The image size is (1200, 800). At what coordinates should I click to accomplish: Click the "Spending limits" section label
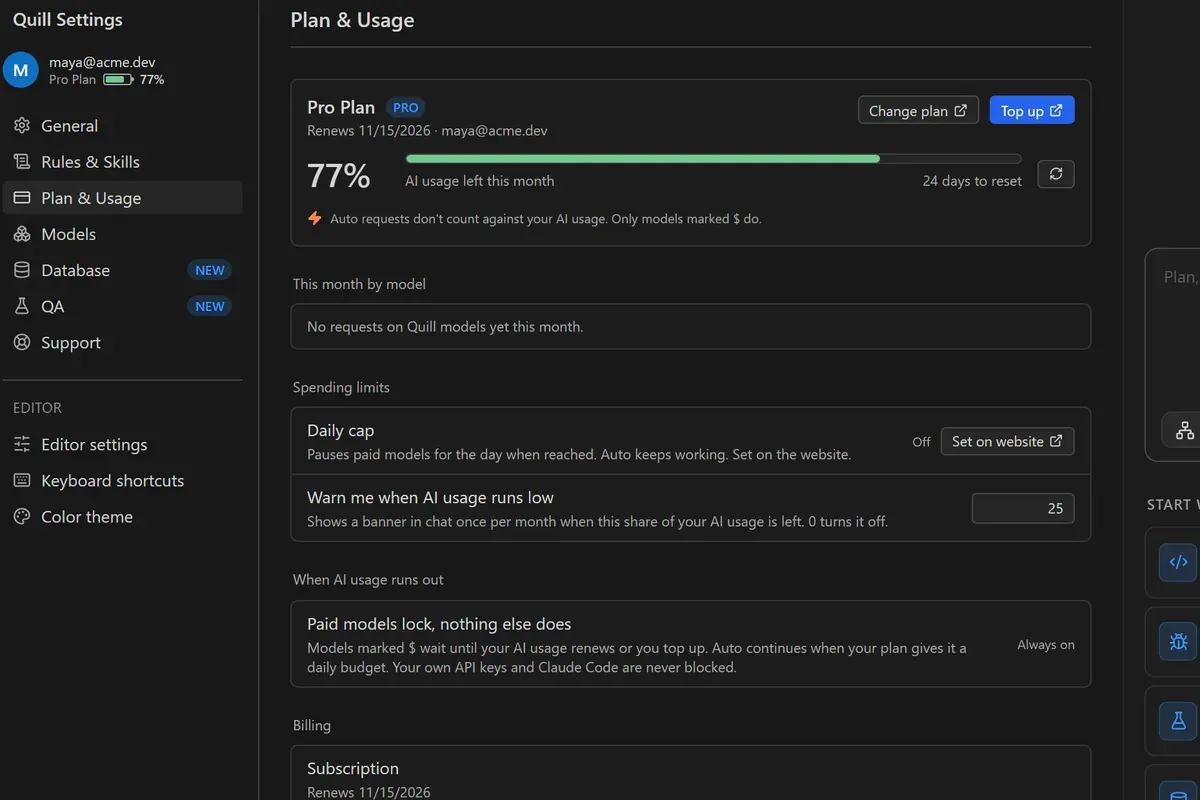(x=341, y=387)
